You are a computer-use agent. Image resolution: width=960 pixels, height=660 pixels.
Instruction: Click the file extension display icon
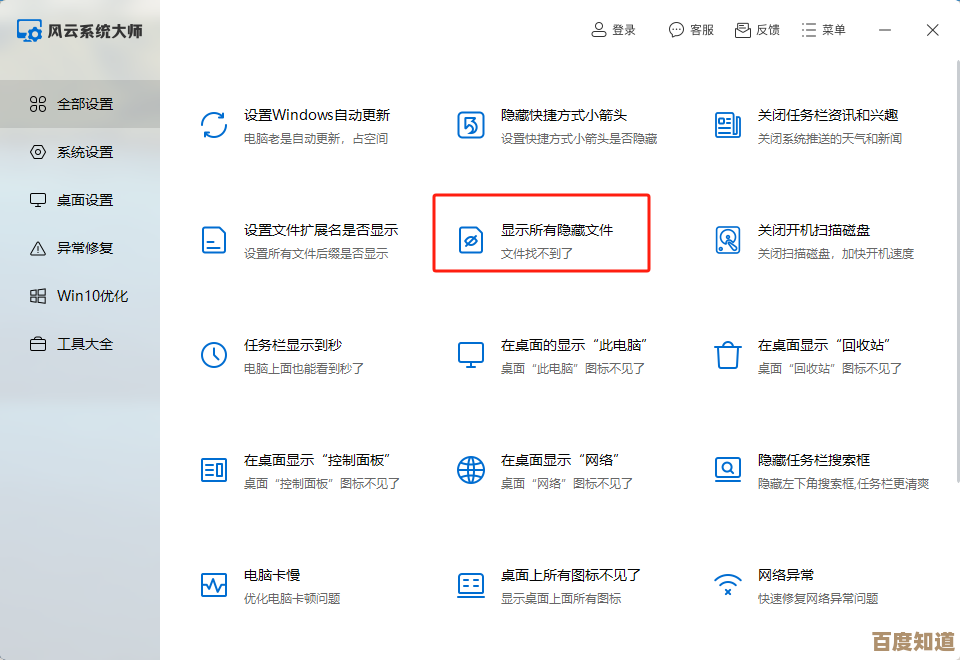coord(214,239)
